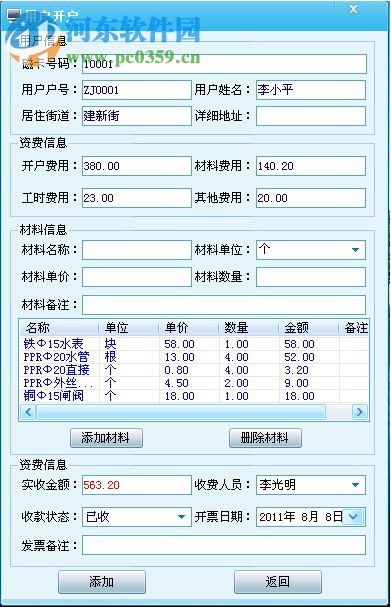Click the 备注 column header
The image size is (391, 607).
click(354, 328)
